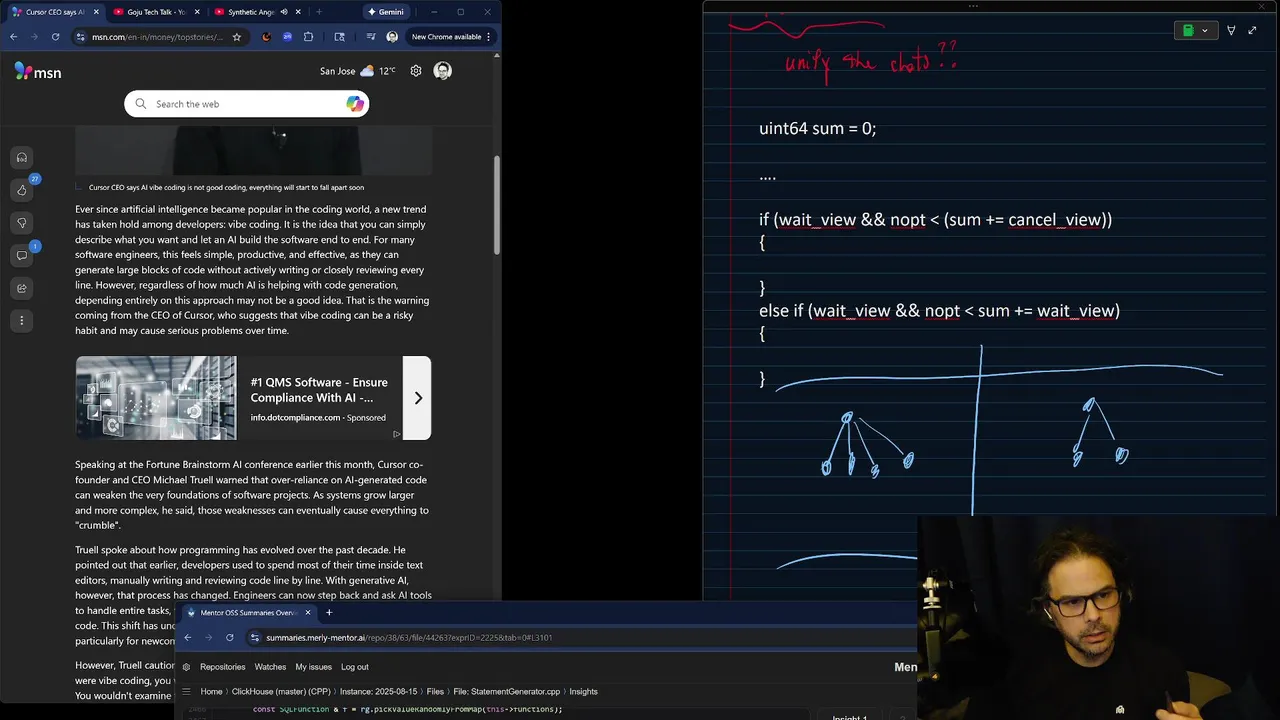Go back in Mentor browser window
1280x720 pixels.
pyautogui.click(x=187, y=637)
